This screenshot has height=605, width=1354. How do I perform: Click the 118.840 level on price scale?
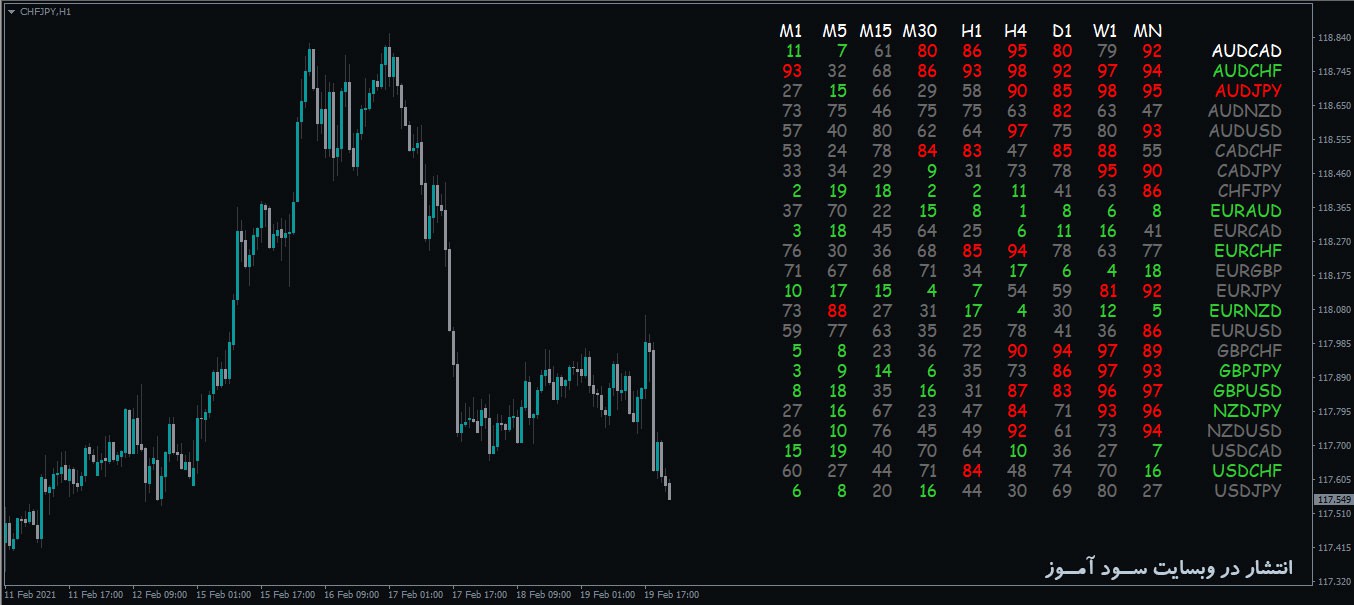(1333, 38)
